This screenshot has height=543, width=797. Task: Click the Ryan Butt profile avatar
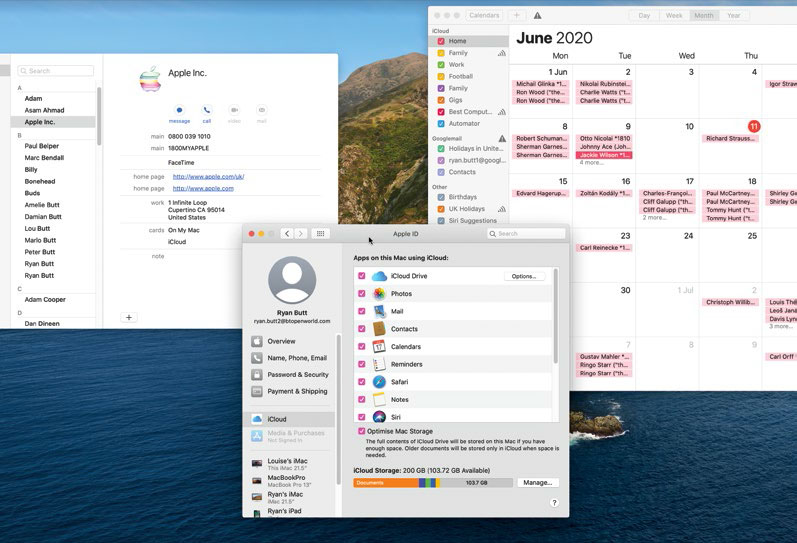tap(292, 281)
